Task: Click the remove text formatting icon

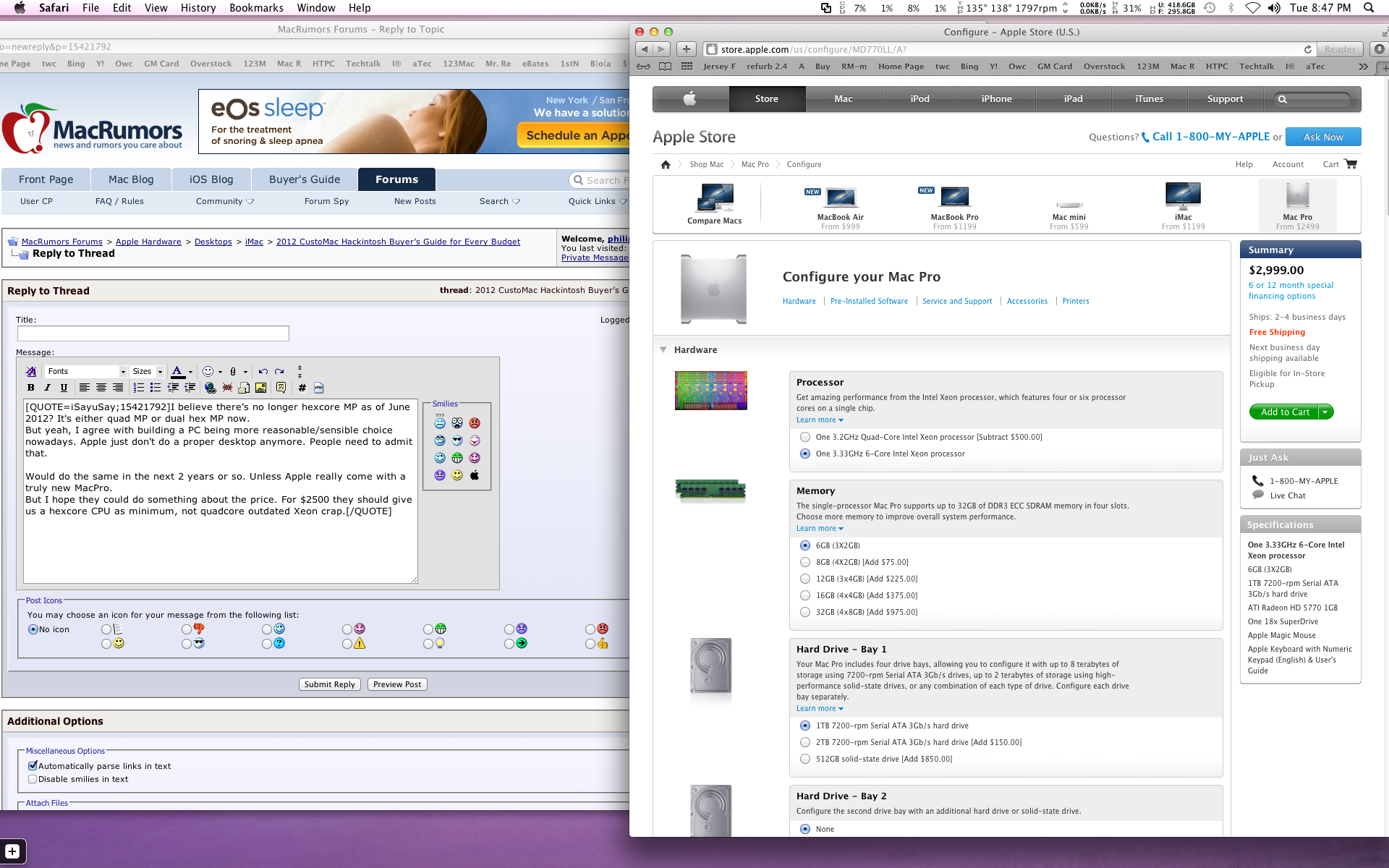Action: pos(31,371)
